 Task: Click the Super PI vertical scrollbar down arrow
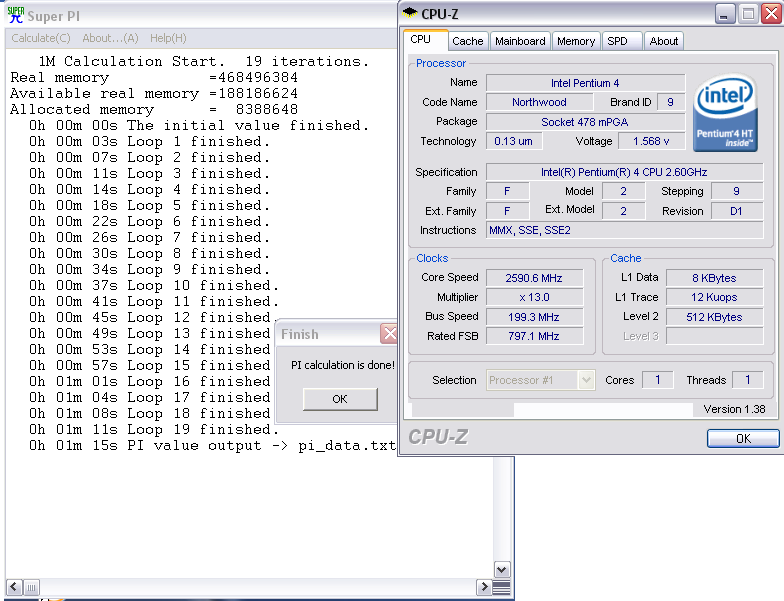(x=502, y=569)
